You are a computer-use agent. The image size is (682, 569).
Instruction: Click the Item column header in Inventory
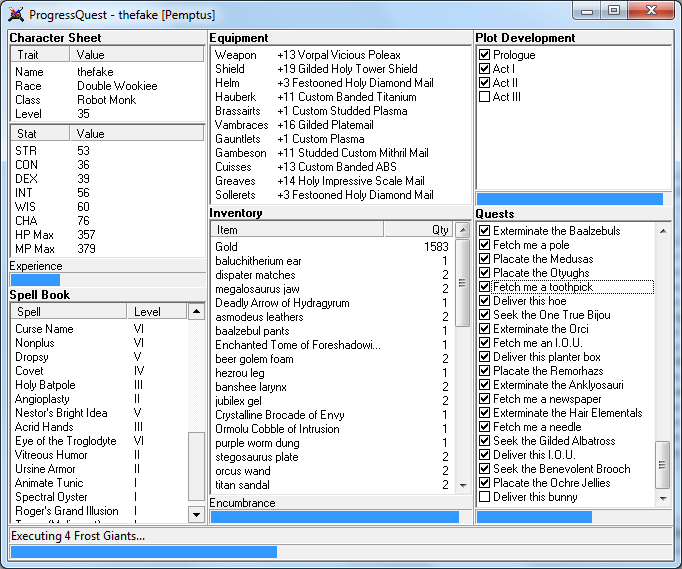click(297, 230)
